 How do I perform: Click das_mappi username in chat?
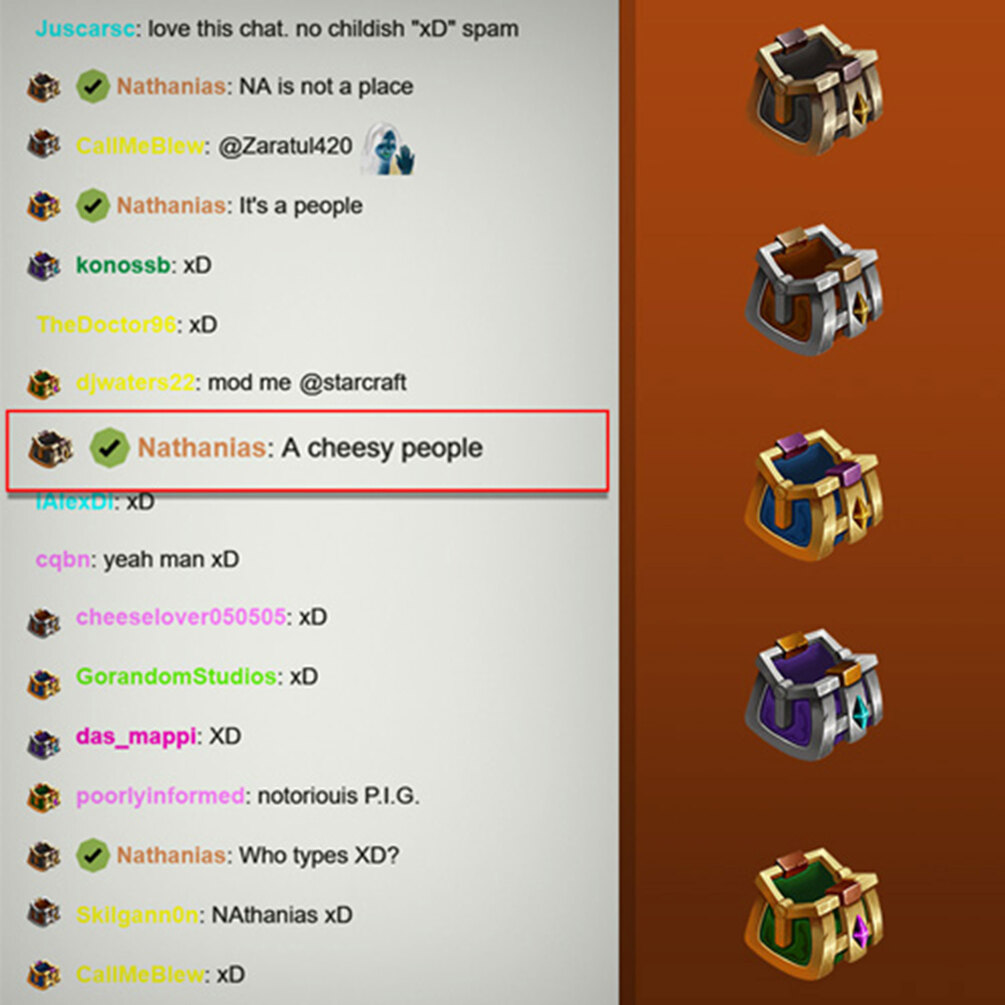click(135, 736)
